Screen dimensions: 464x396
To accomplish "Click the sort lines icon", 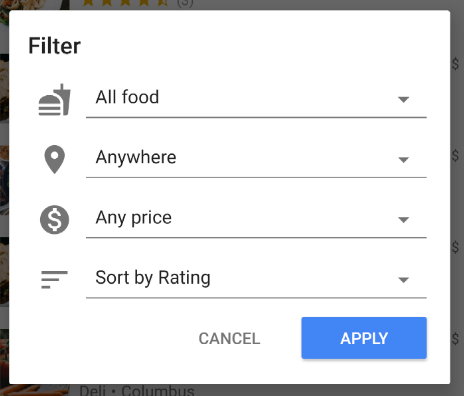I will (x=54, y=279).
